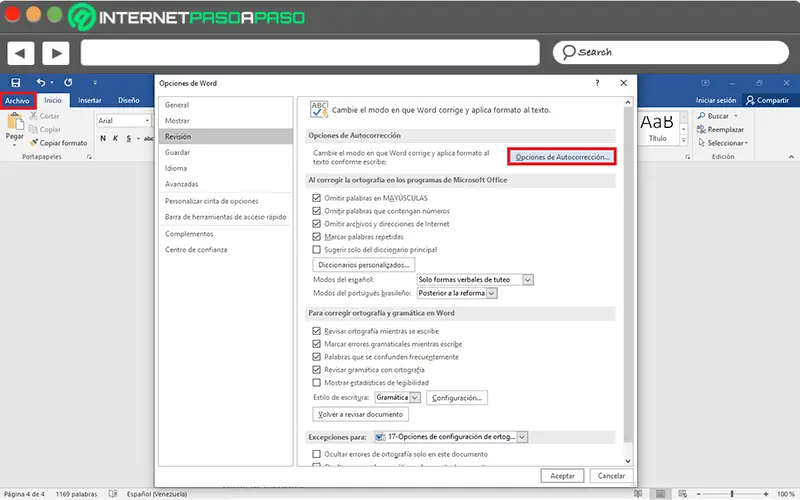Enable Sugerir solo del diccionario principal

click(x=316, y=249)
